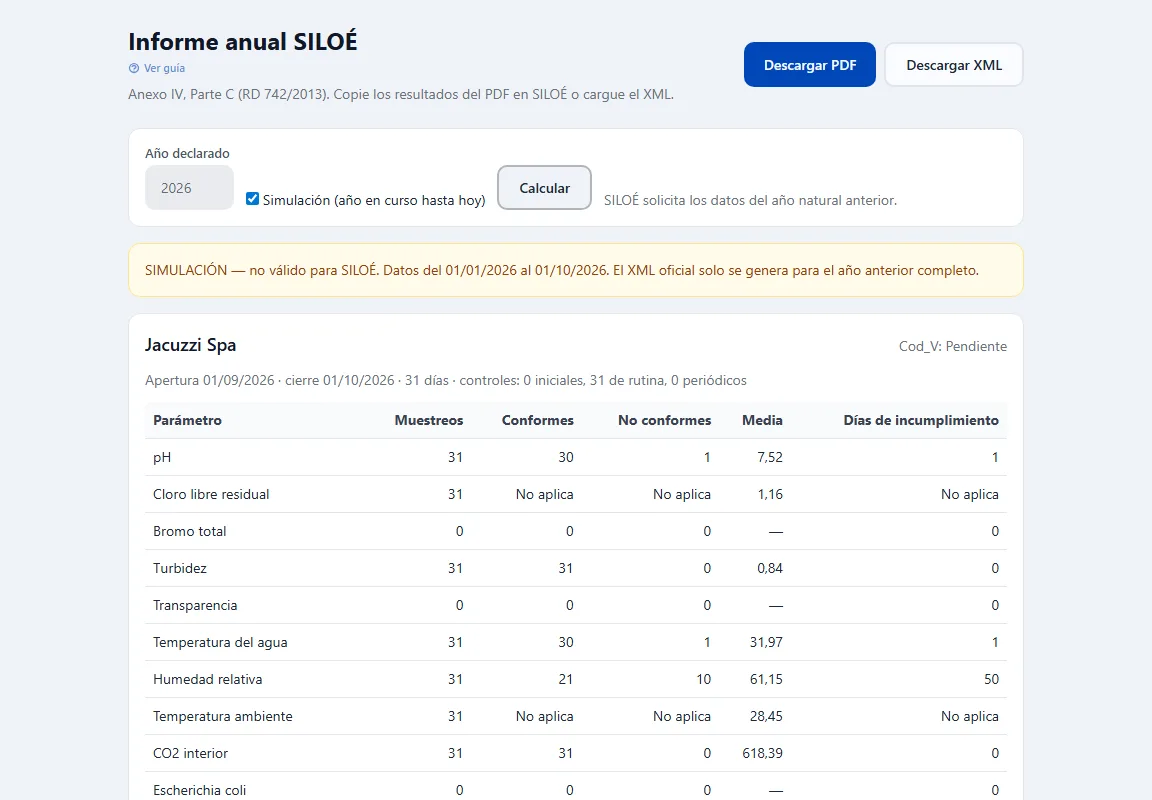The image size is (1152, 800).
Task: Click Humedad relativa conformes value 21
Action: pyautogui.click(x=565, y=680)
